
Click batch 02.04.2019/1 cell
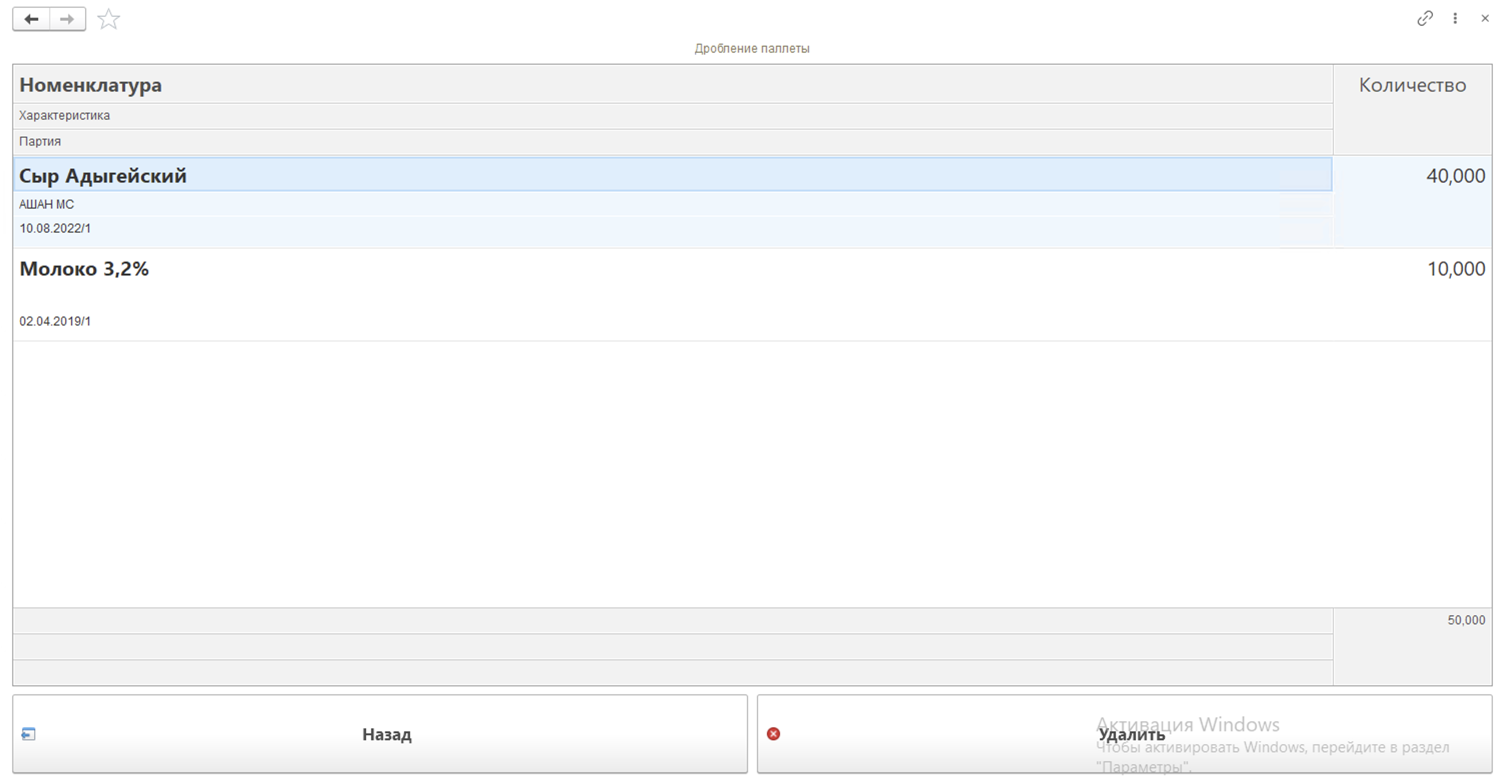click(x=55, y=321)
